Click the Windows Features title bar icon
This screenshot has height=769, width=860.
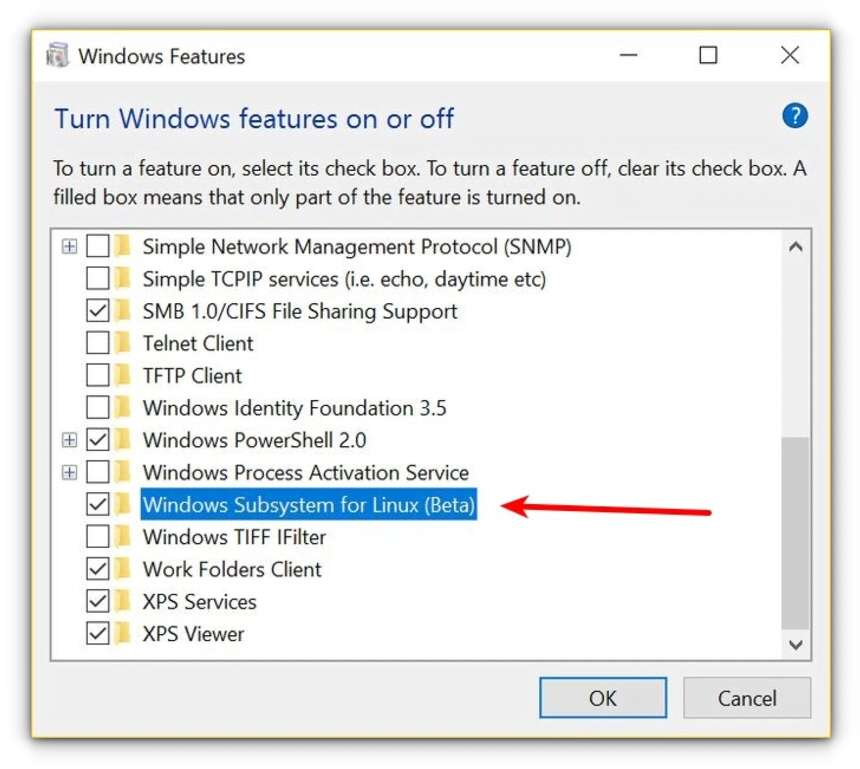[x=57, y=56]
